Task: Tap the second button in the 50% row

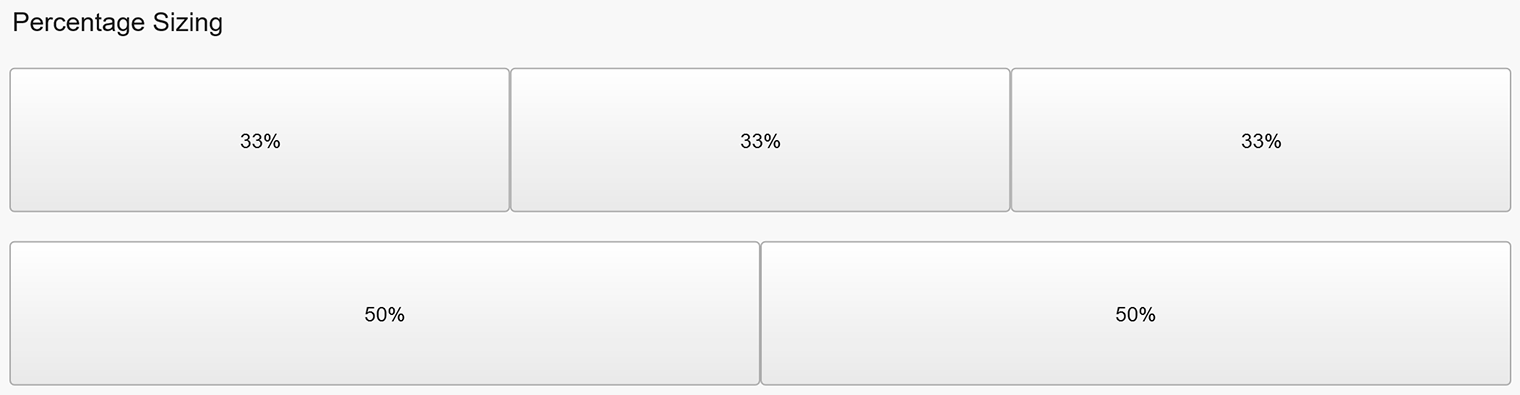Action: (x=1136, y=313)
